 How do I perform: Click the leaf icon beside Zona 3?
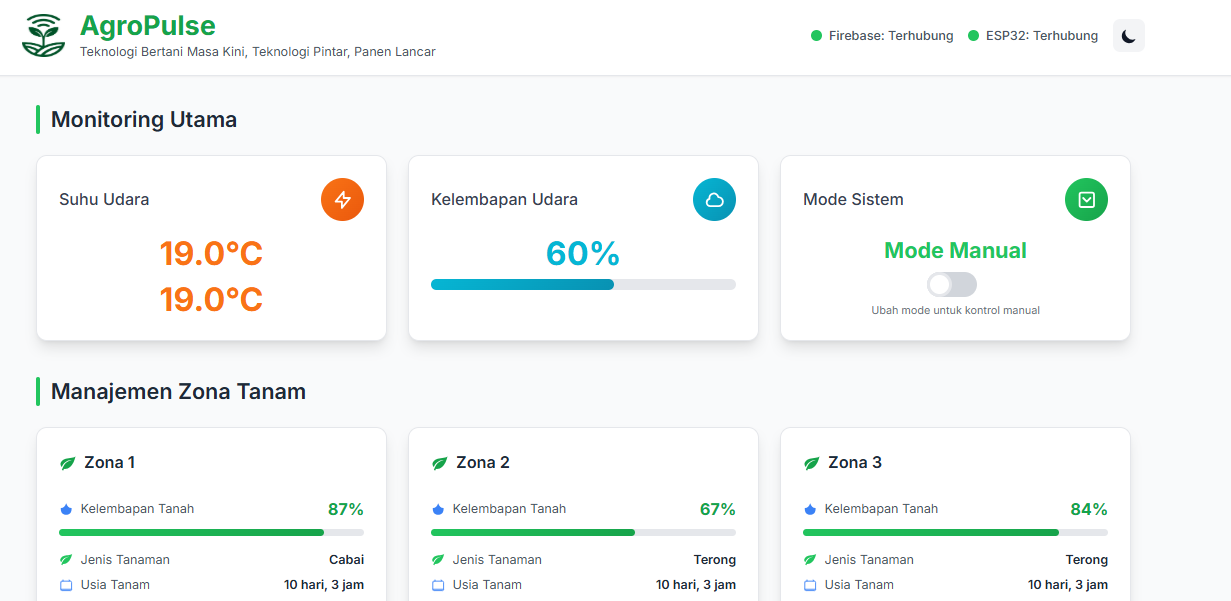tap(811, 463)
